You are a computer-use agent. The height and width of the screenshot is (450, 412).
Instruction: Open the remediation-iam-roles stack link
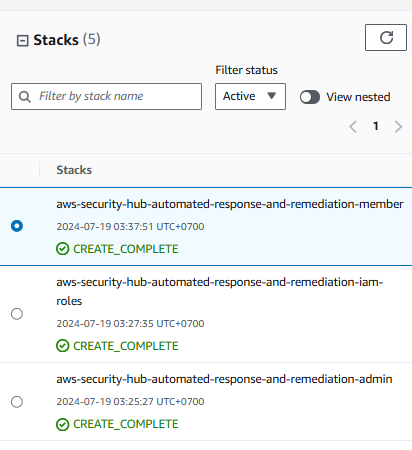219,291
